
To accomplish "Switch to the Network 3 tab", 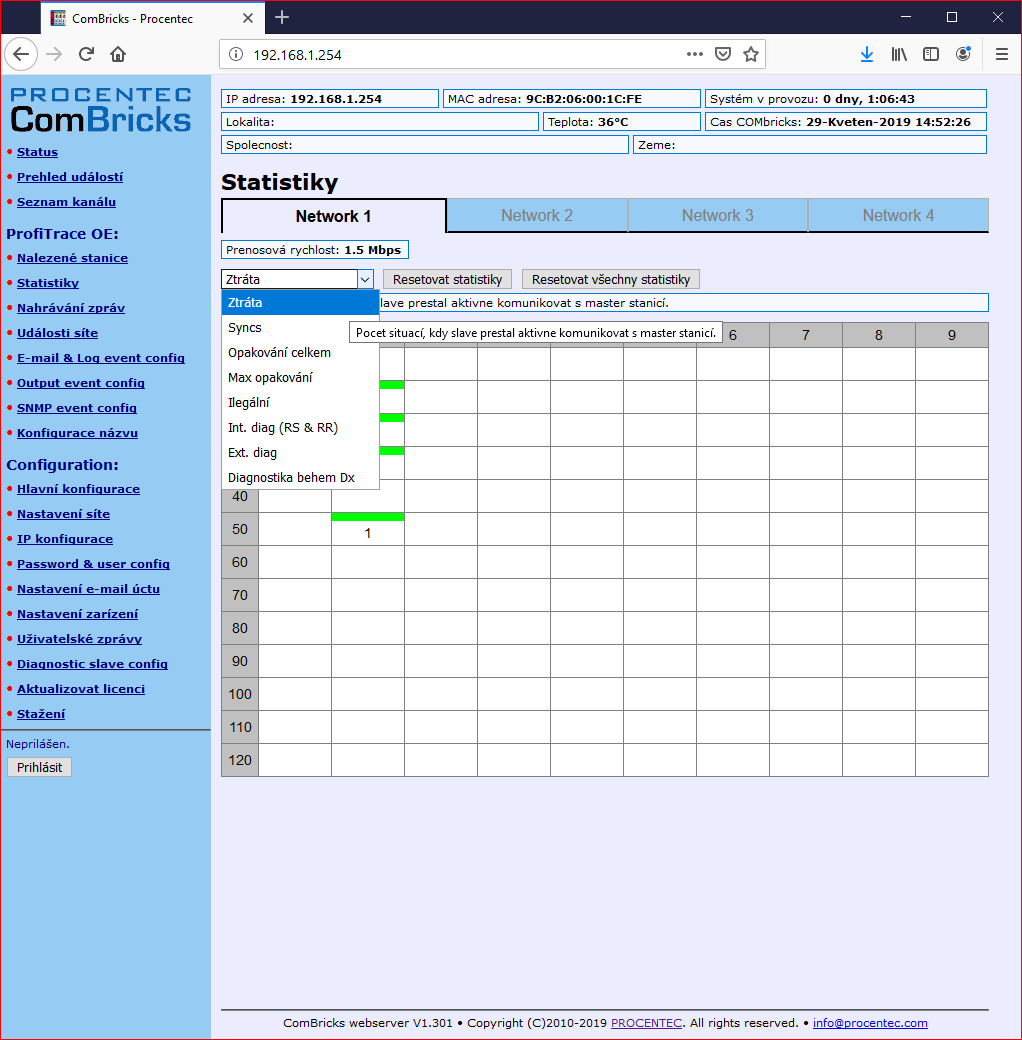I will (x=718, y=216).
